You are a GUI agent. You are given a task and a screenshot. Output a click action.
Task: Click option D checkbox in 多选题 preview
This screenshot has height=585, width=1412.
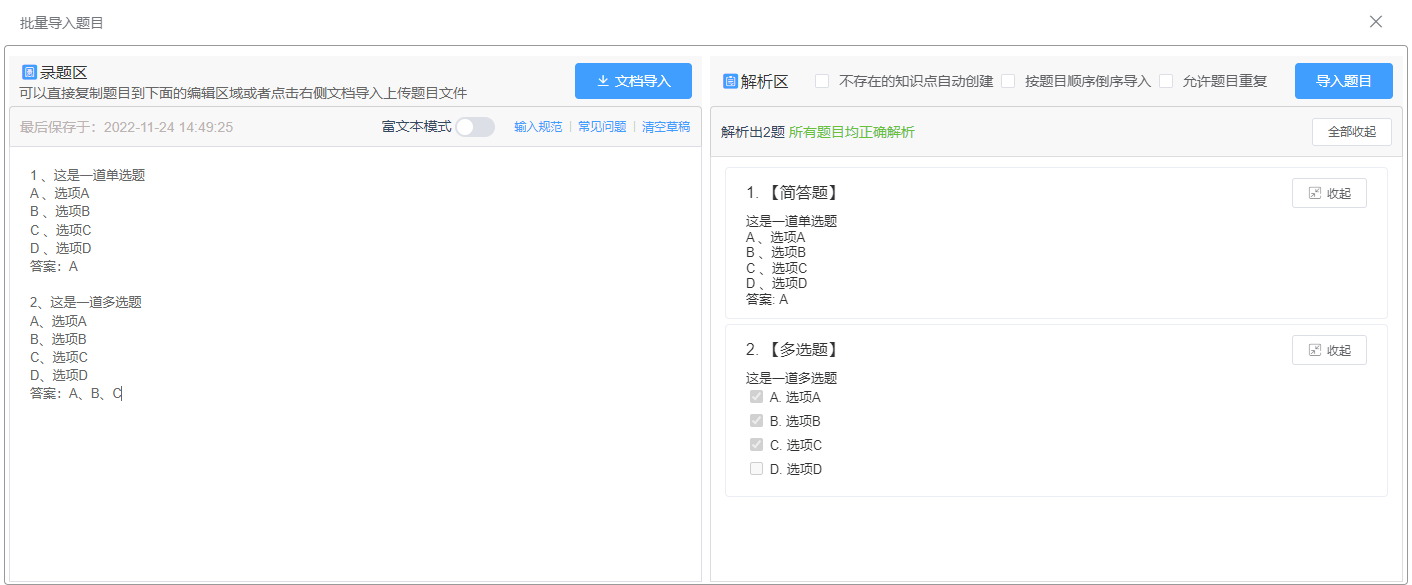pyautogui.click(x=756, y=469)
